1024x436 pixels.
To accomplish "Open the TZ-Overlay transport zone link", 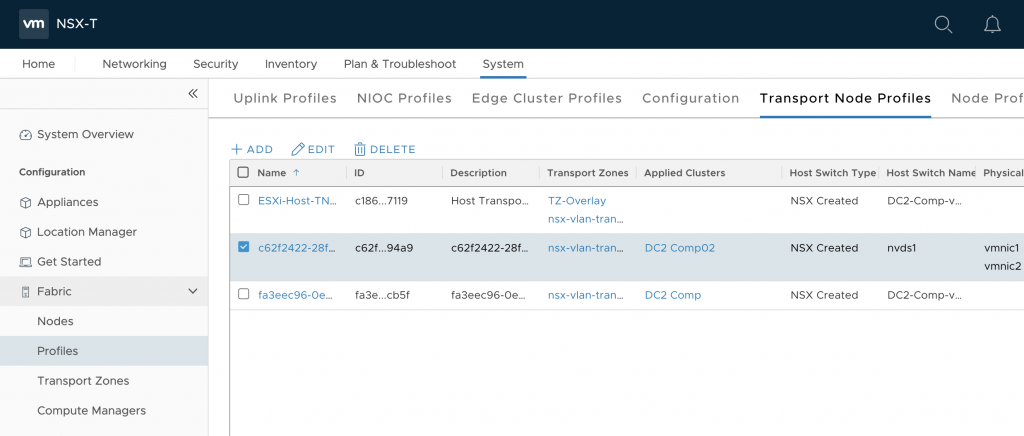I will 577,201.
